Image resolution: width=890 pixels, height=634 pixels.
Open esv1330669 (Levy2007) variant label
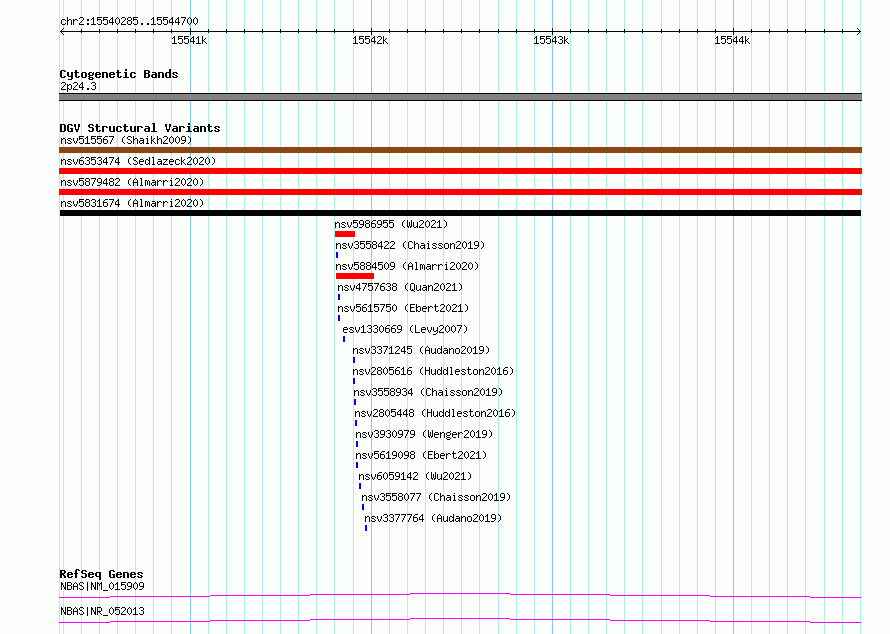405,329
